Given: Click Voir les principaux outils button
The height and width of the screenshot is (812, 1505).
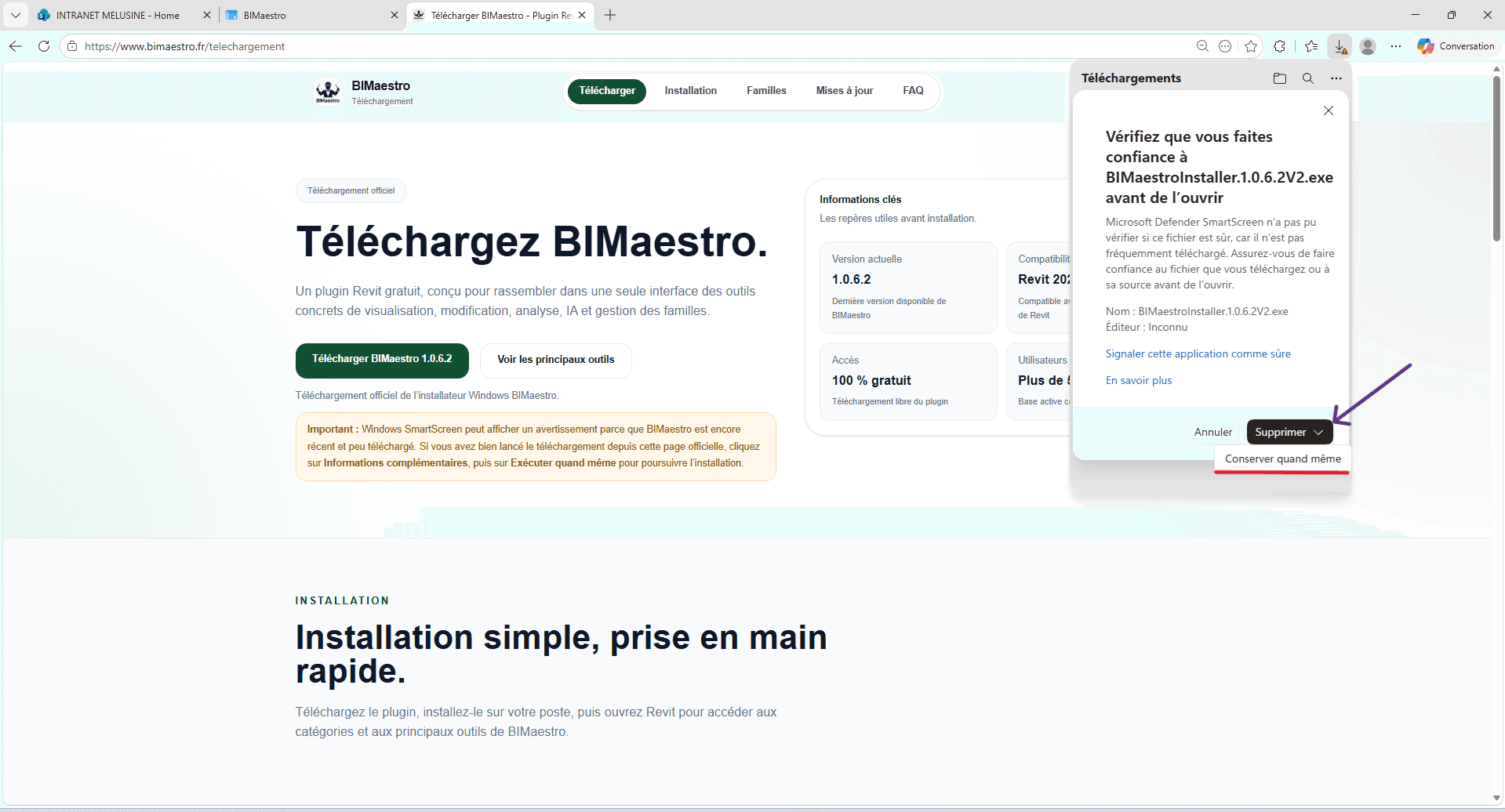Looking at the screenshot, I should point(556,361).
